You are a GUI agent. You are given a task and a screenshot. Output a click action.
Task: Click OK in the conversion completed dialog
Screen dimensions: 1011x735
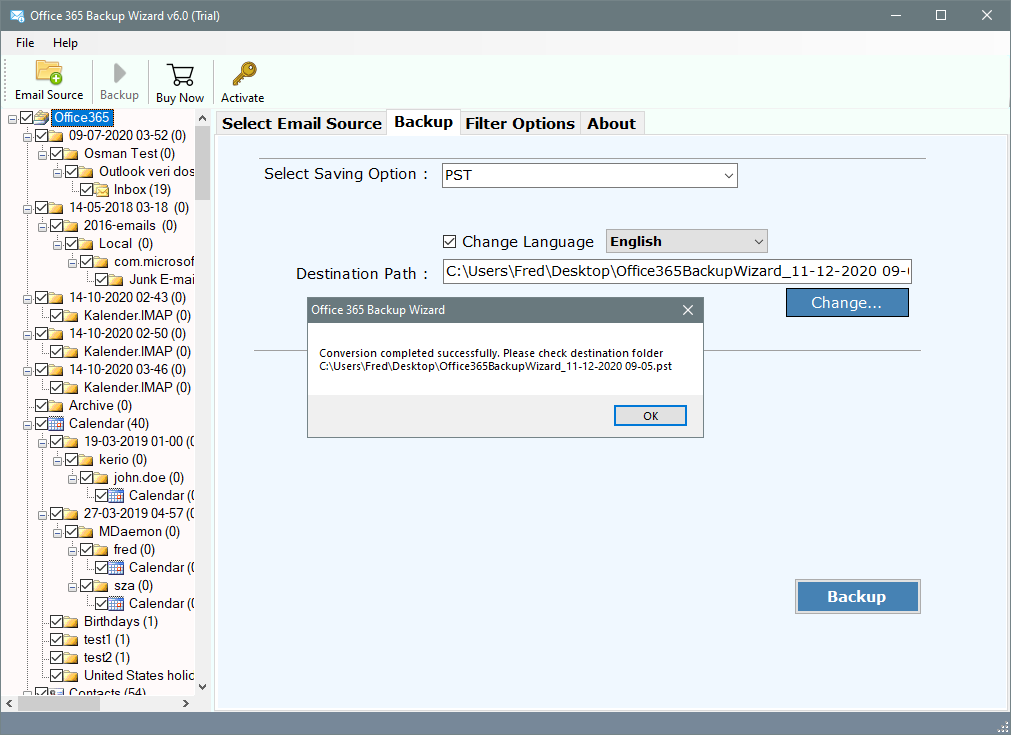[x=650, y=416]
